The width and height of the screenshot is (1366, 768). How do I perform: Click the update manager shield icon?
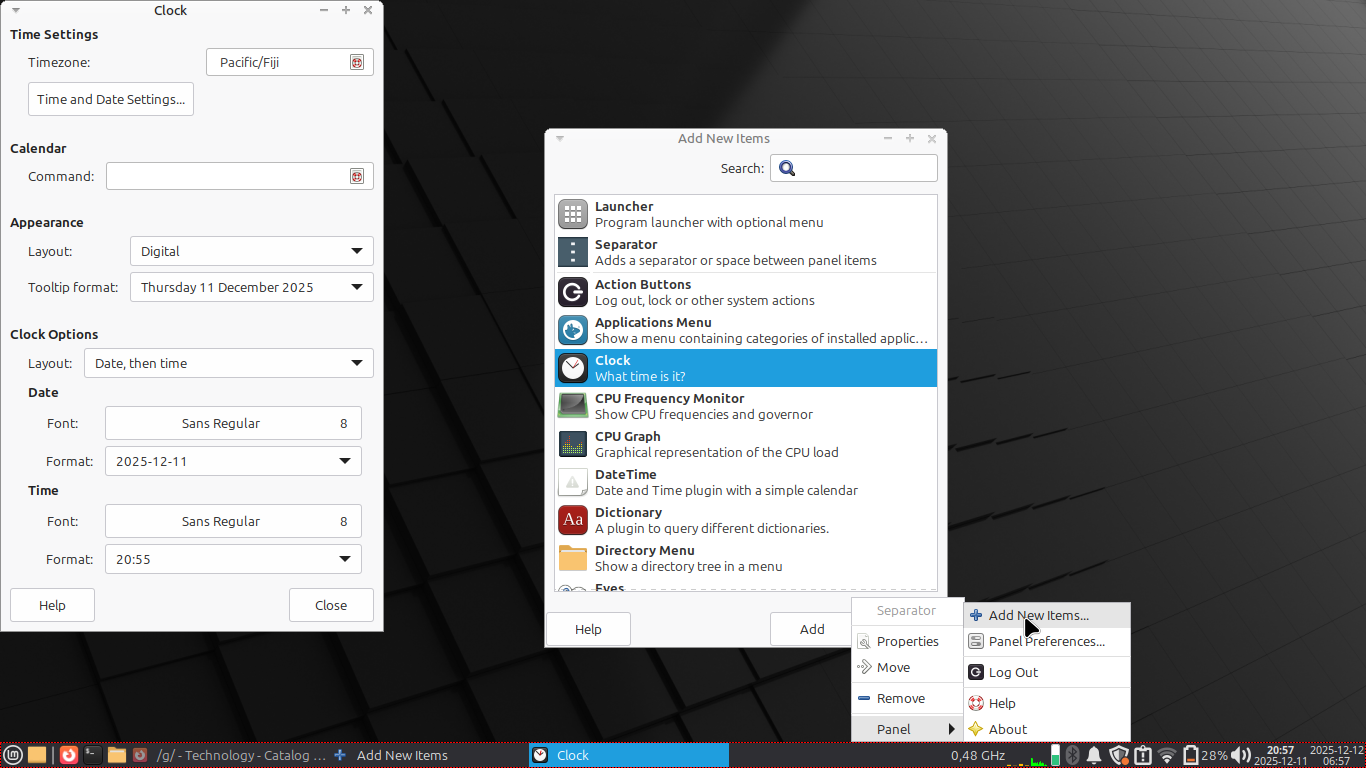pos(1119,755)
